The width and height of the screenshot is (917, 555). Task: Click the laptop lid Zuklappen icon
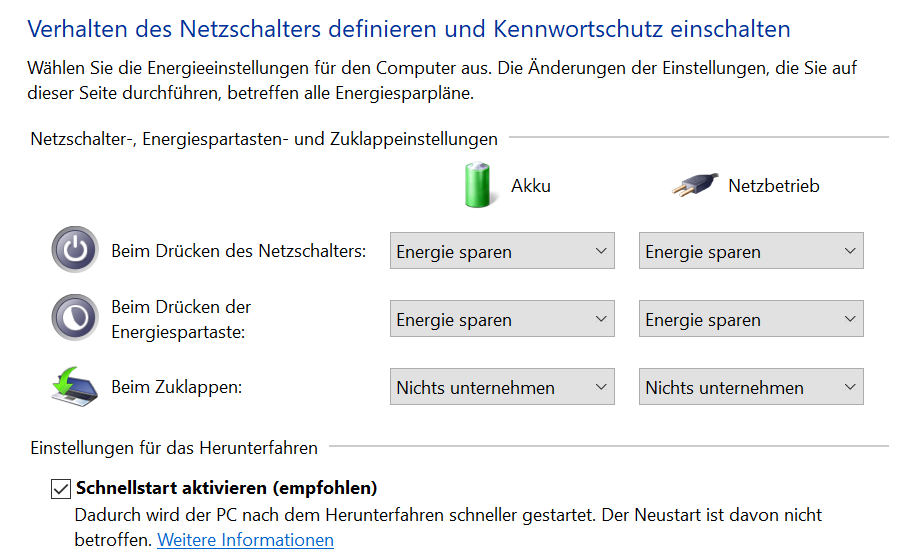click(x=74, y=386)
